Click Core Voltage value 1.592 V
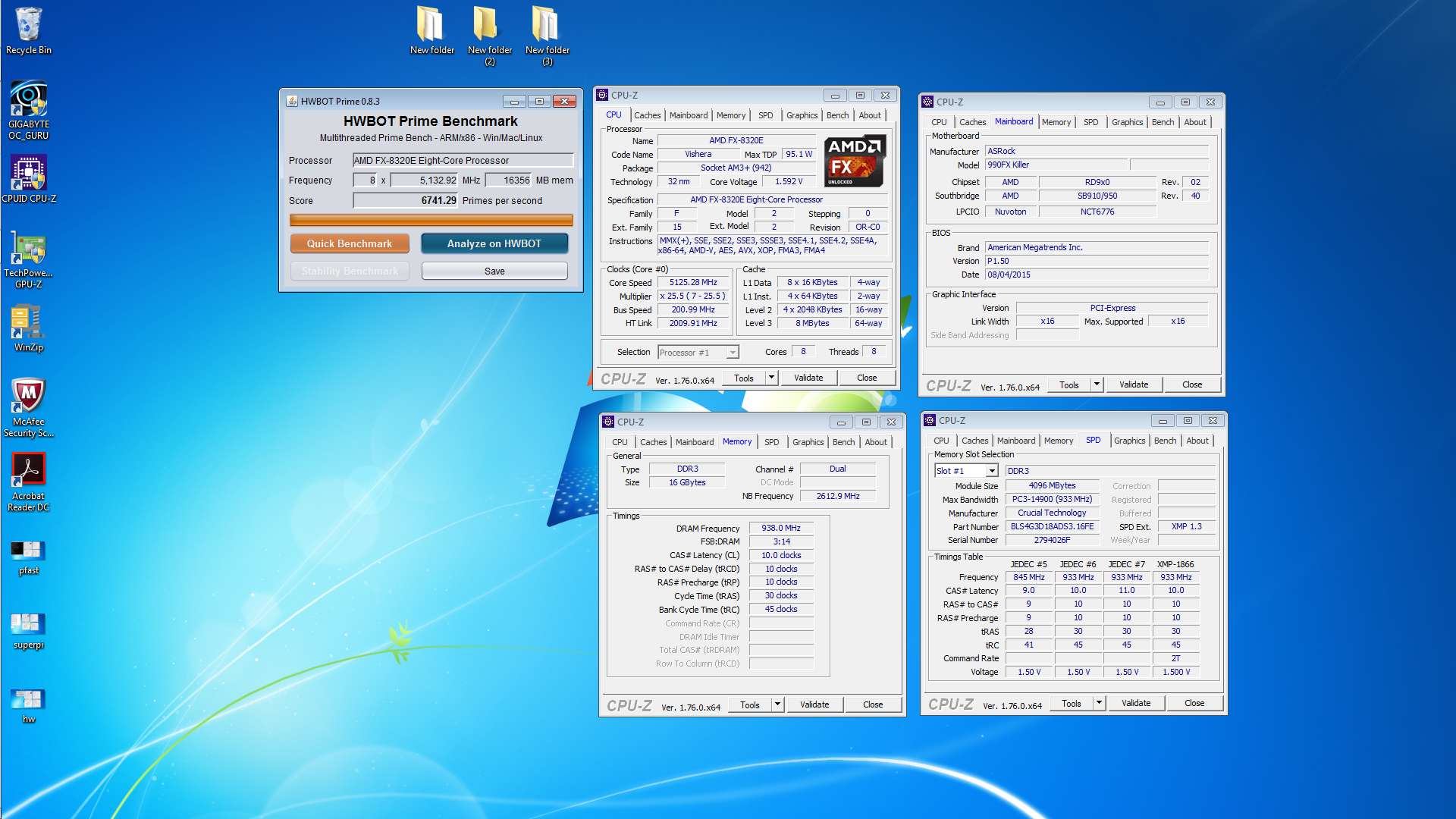 click(x=789, y=181)
